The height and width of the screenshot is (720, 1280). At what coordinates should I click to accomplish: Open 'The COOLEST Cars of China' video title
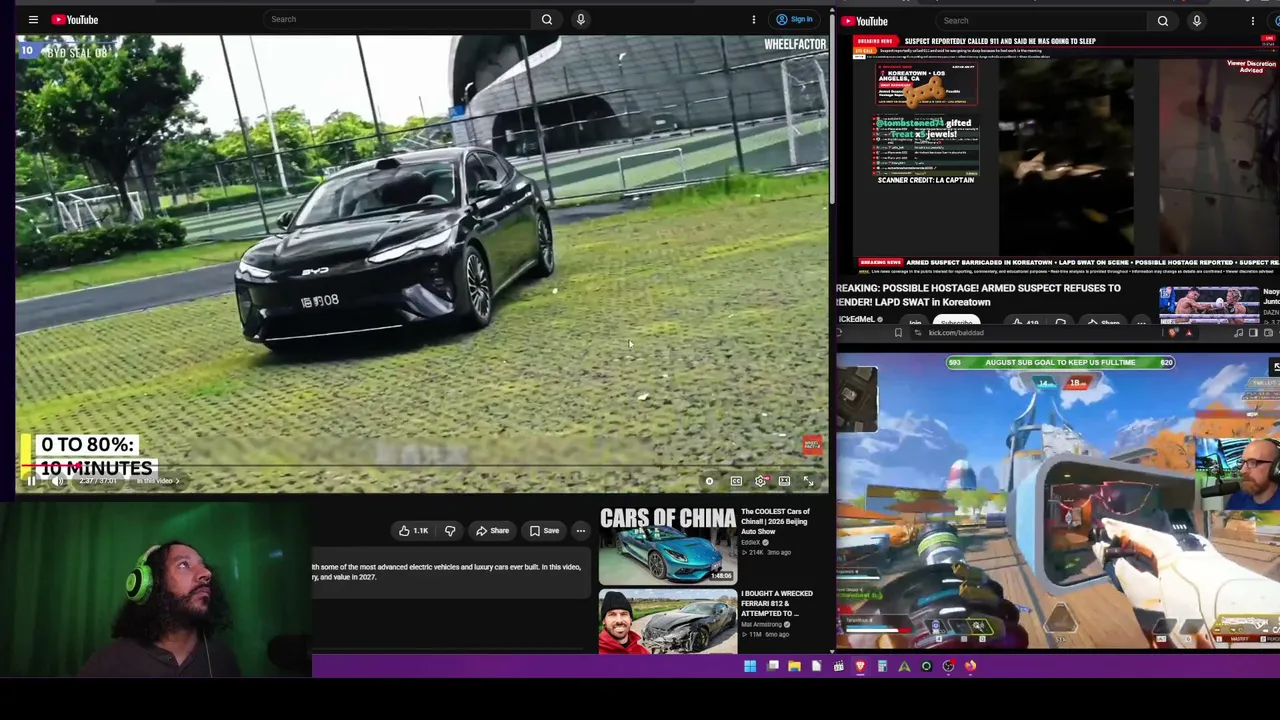coord(775,522)
